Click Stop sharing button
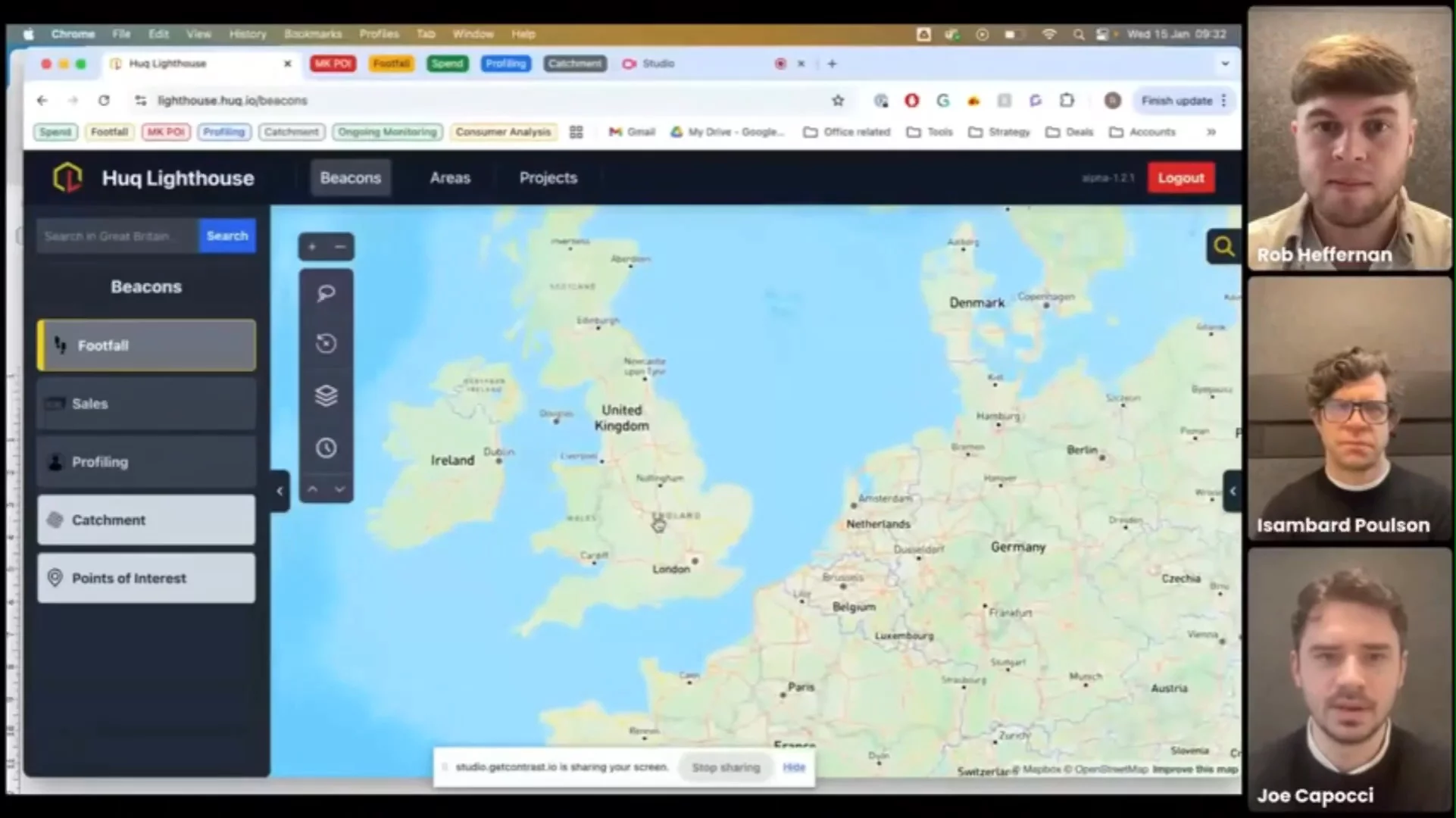This screenshot has width=1456, height=818. (x=726, y=767)
